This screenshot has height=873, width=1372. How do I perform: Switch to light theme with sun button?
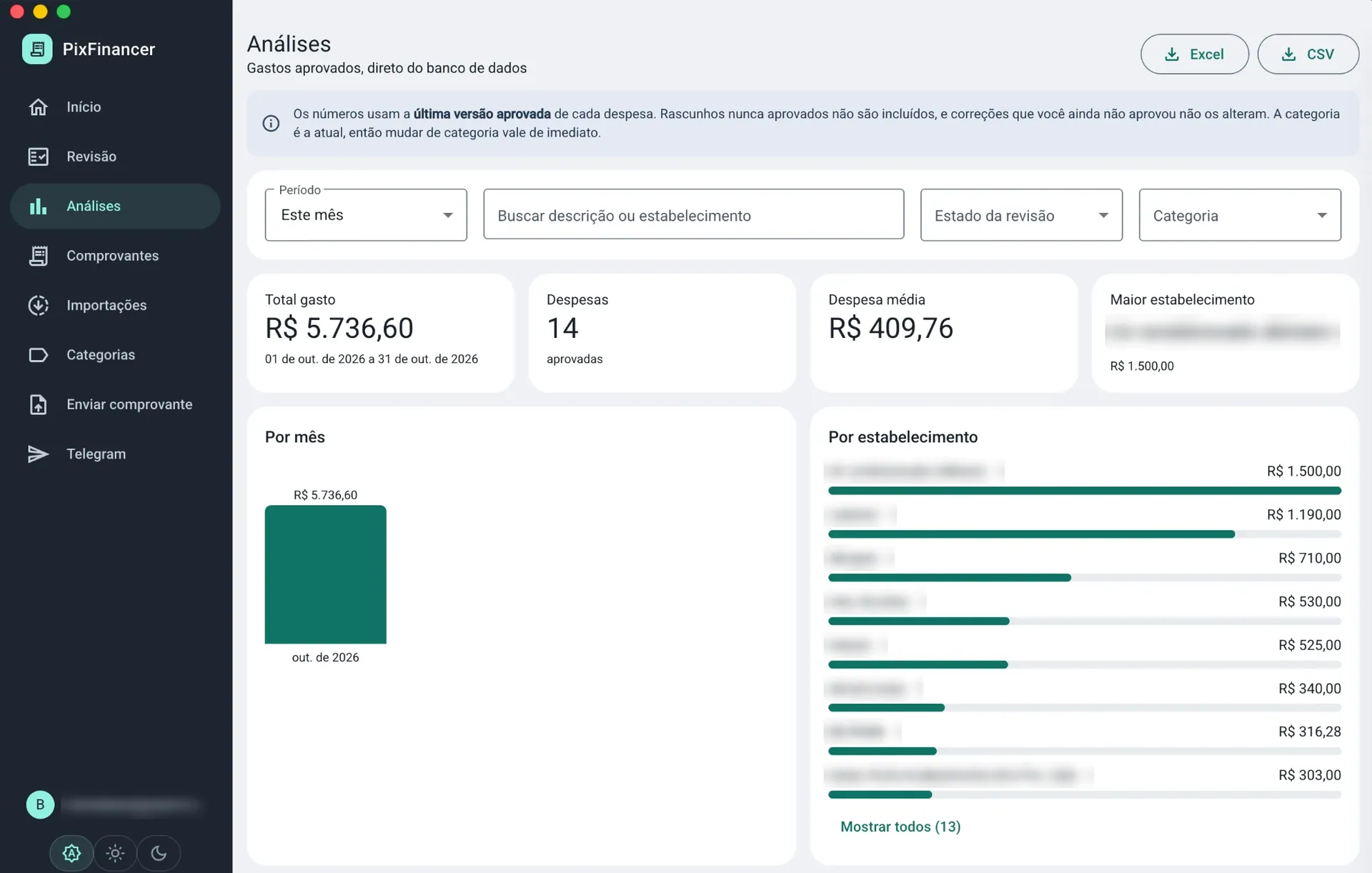tap(115, 853)
